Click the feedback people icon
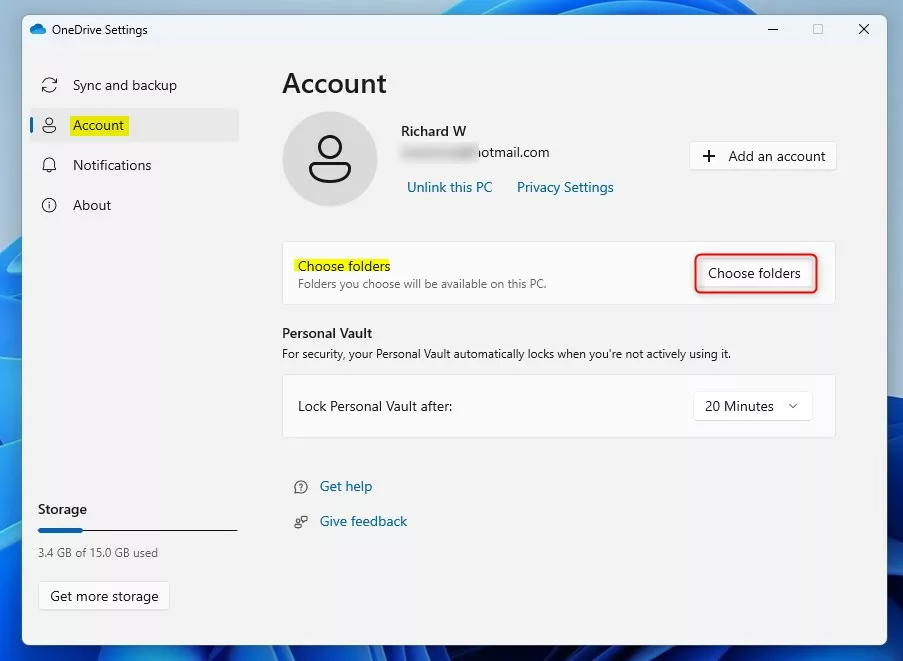Viewport: 903px width, 661px height. [301, 522]
